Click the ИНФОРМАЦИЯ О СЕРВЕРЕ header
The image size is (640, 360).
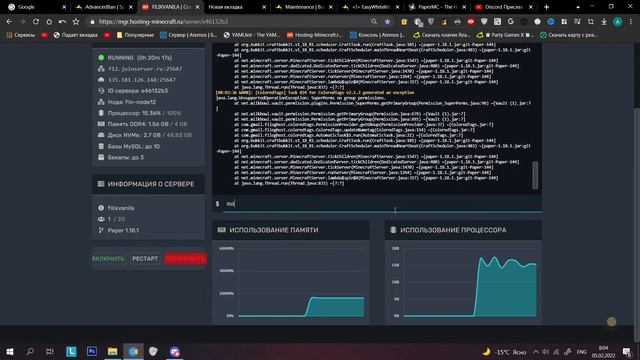point(148,184)
